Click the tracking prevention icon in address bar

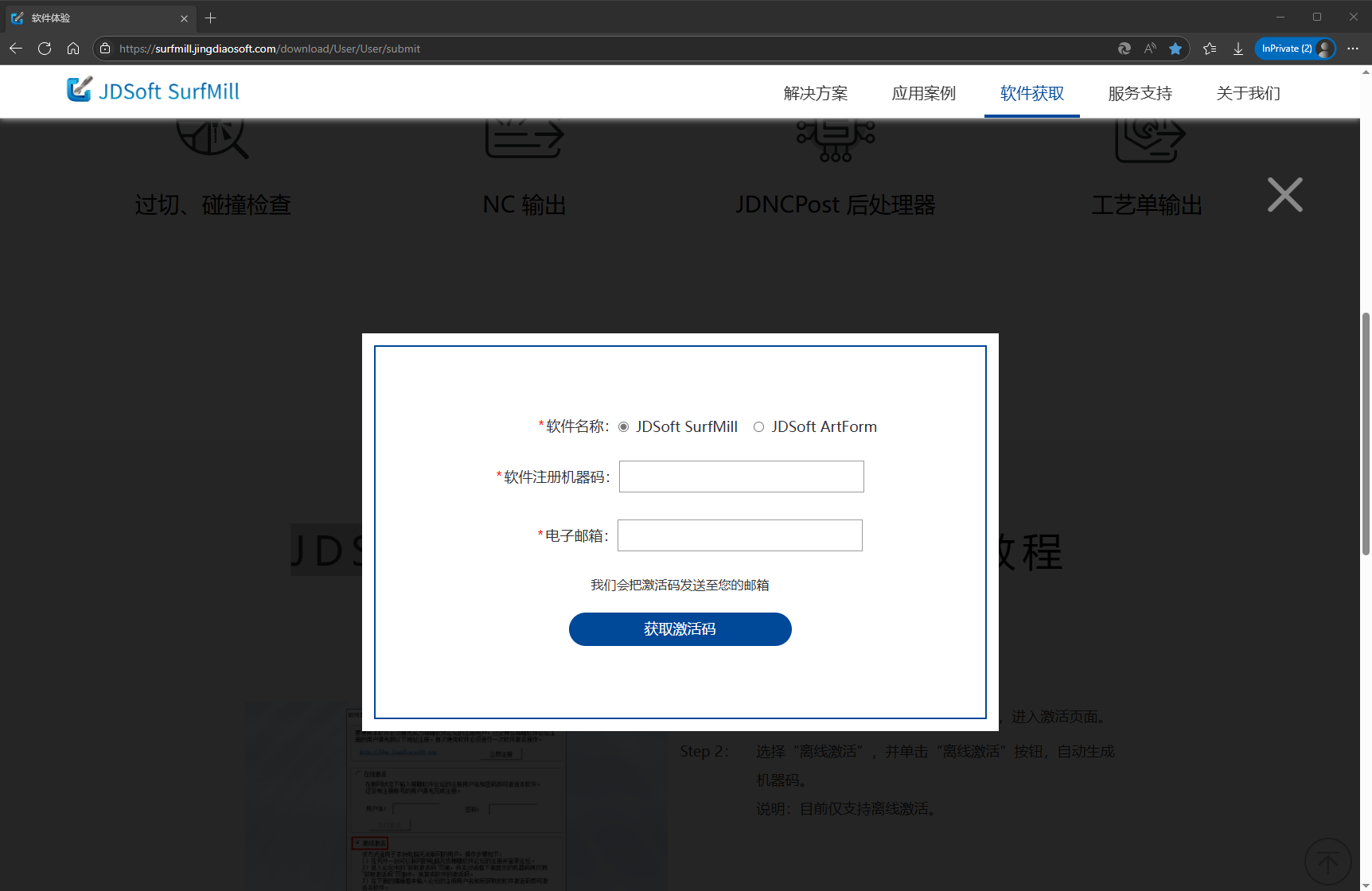[1124, 49]
